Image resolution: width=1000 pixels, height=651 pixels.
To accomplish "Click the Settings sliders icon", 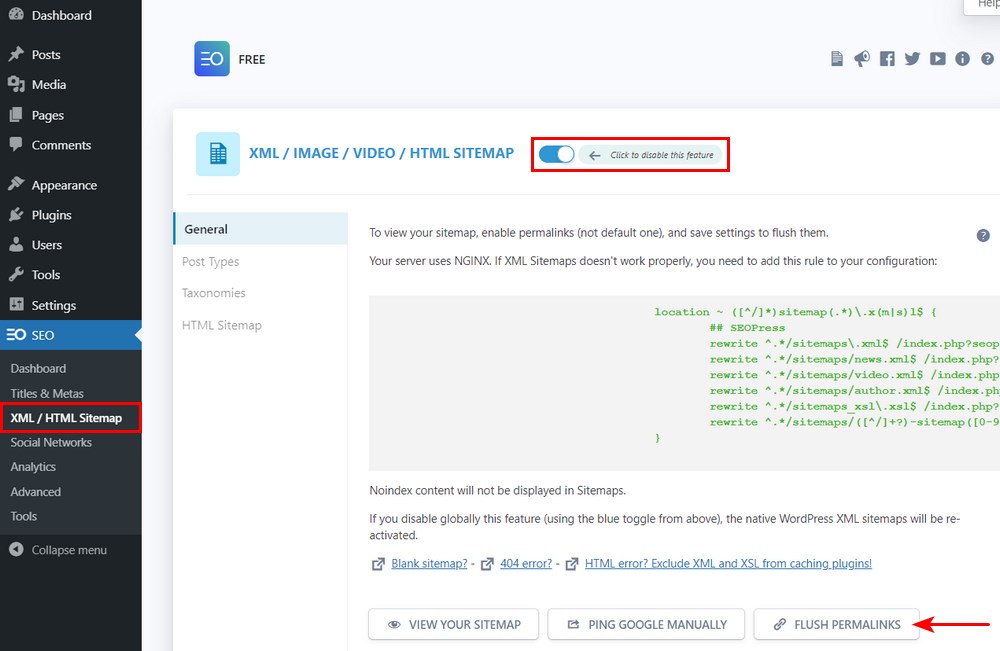I will (16, 304).
